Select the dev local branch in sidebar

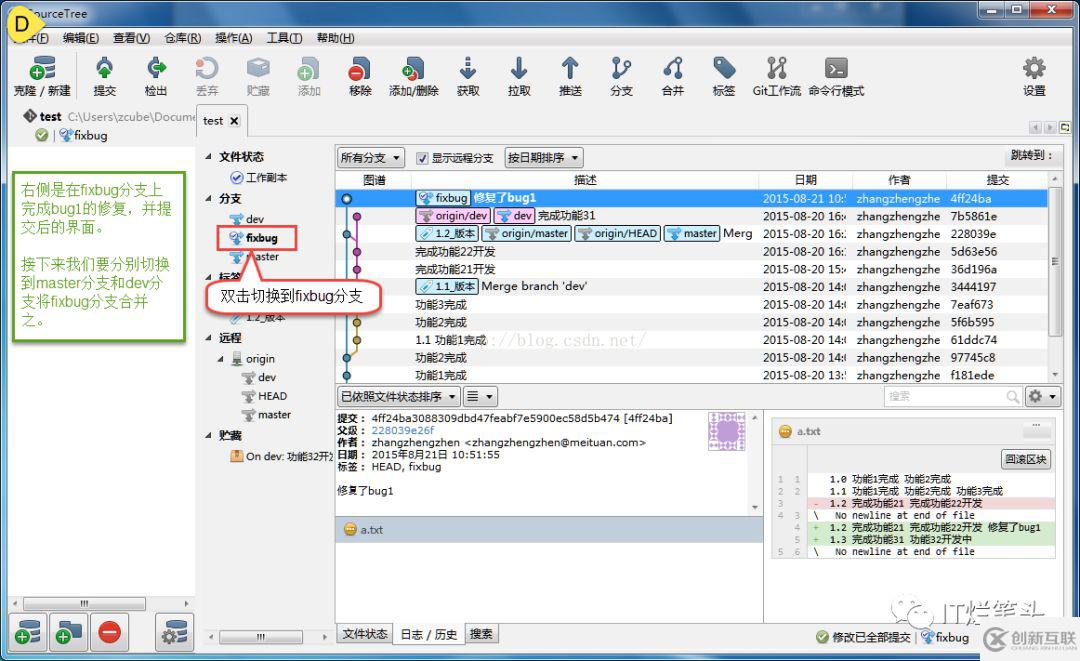pyautogui.click(x=247, y=219)
